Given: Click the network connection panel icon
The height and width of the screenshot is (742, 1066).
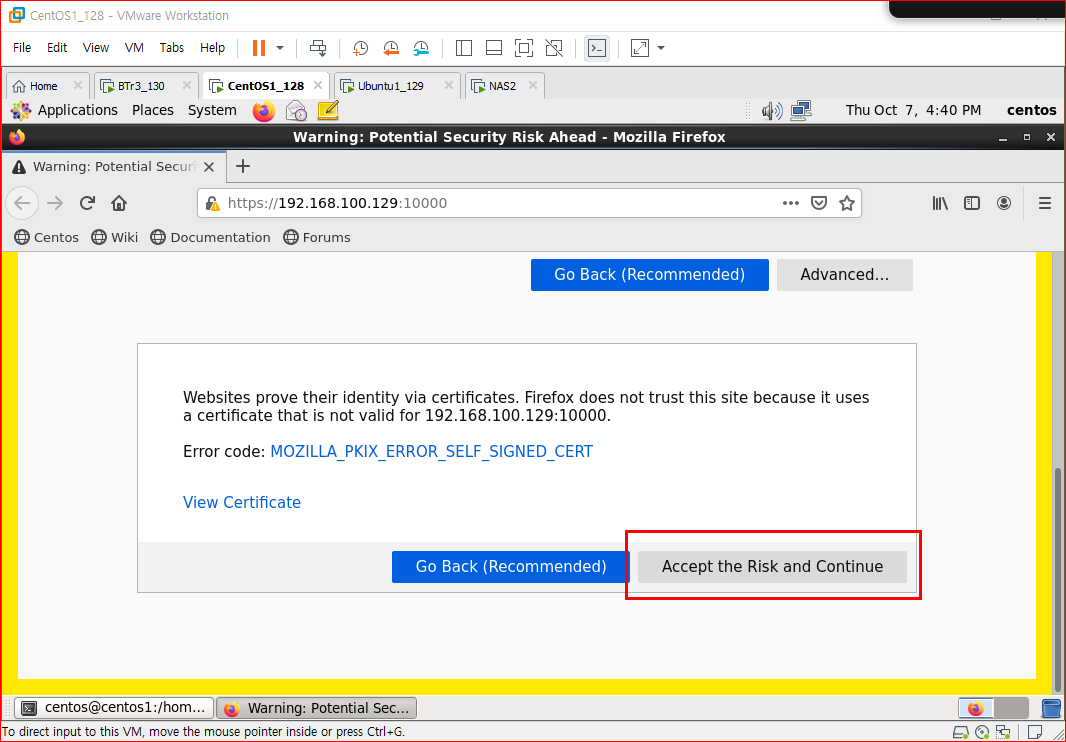Looking at the screenshot, I should (x=802, y=110).
